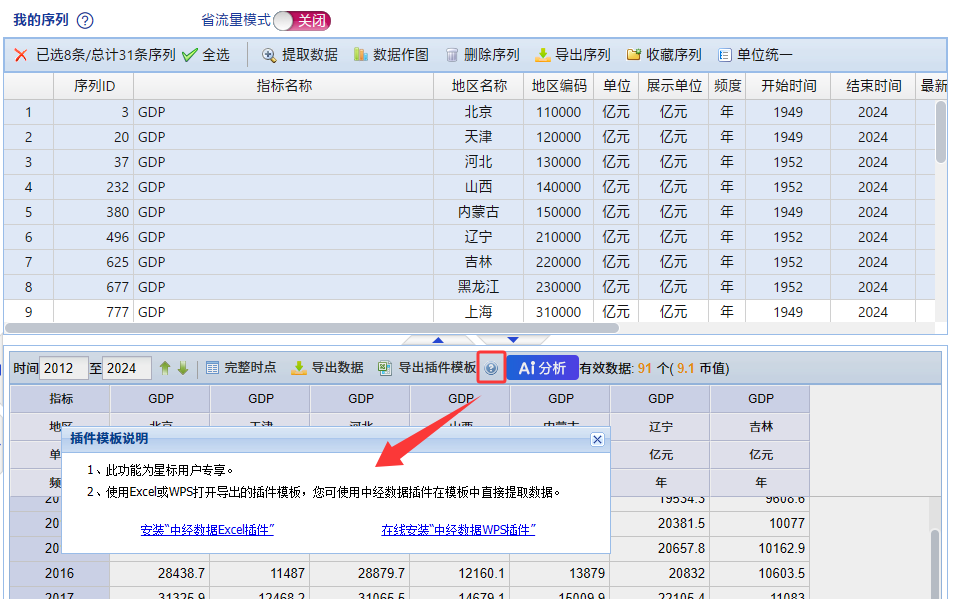Close the 插件模板说明 popup
Screen dimensions: 955x599
click(x=597, y=439)
